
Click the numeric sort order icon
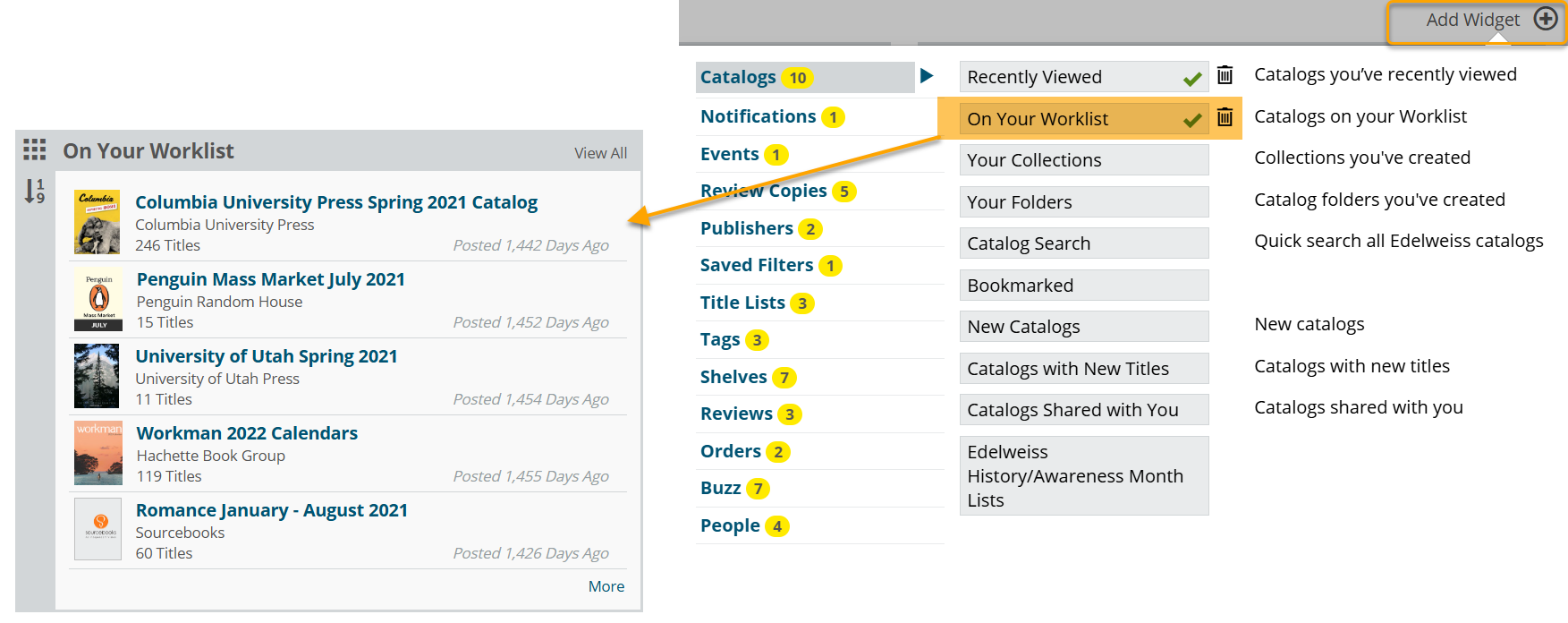tap(34, 191)
